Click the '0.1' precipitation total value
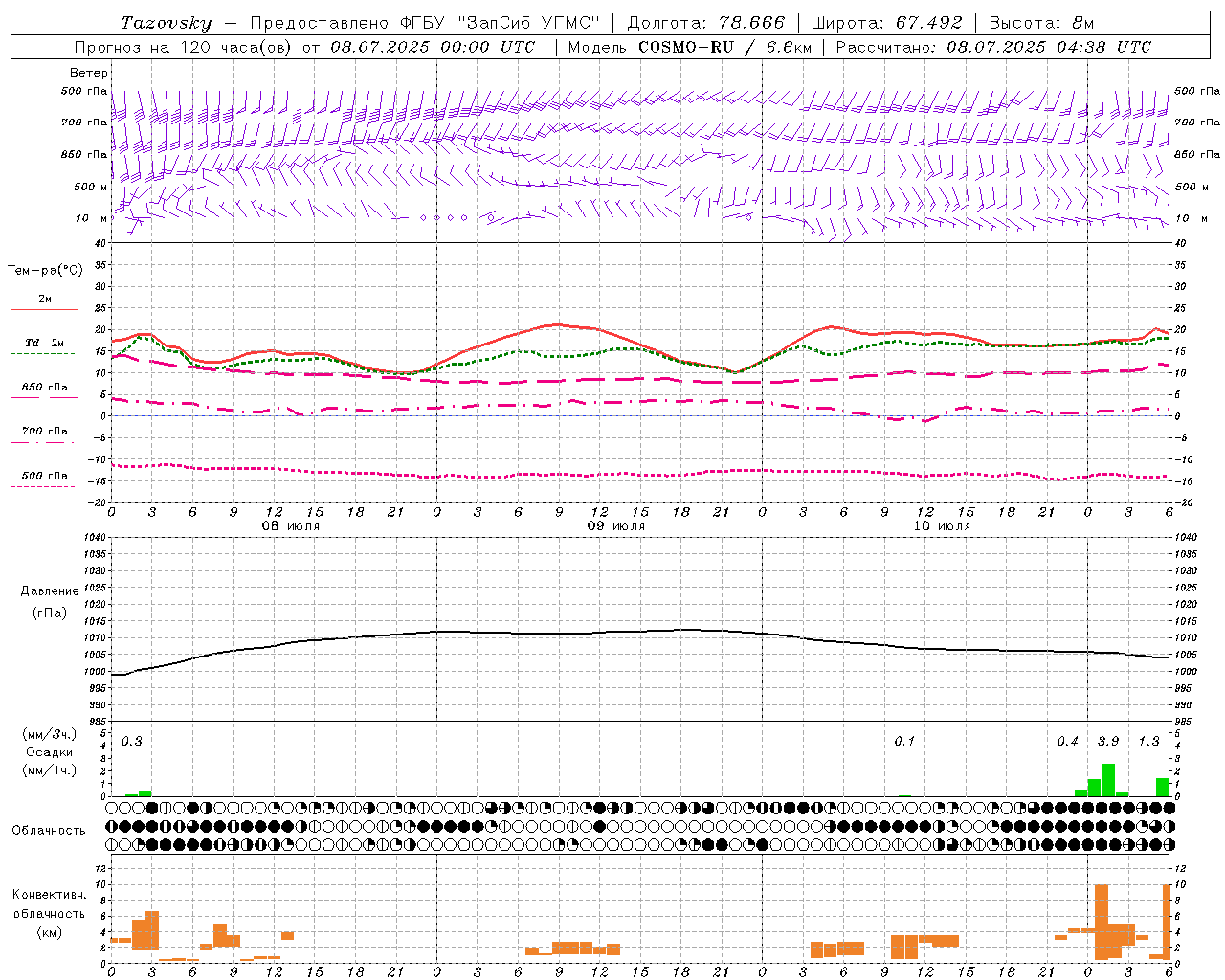The image size is (1225, 980). 904,742
